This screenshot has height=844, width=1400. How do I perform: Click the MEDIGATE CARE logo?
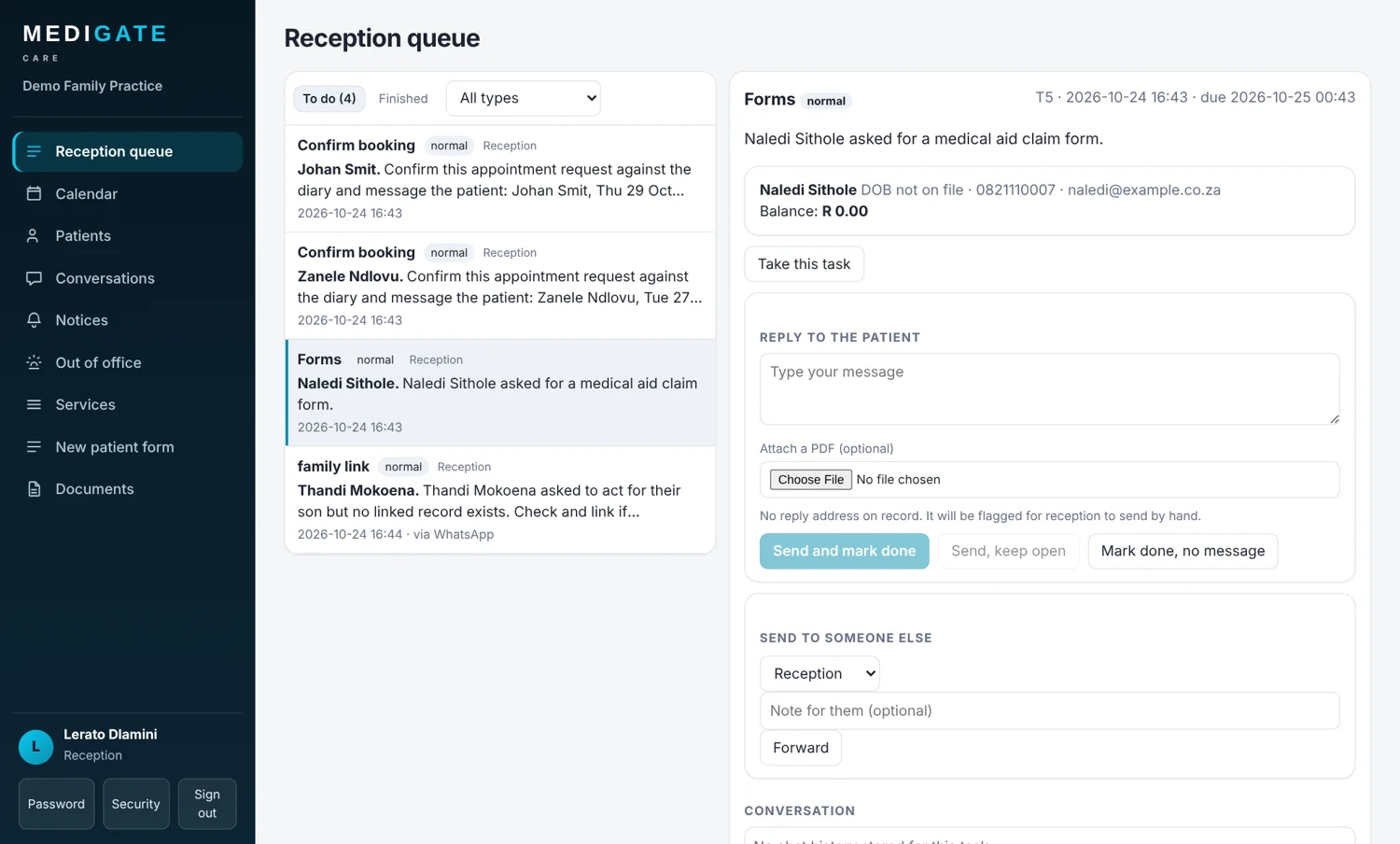coord(94,43)
